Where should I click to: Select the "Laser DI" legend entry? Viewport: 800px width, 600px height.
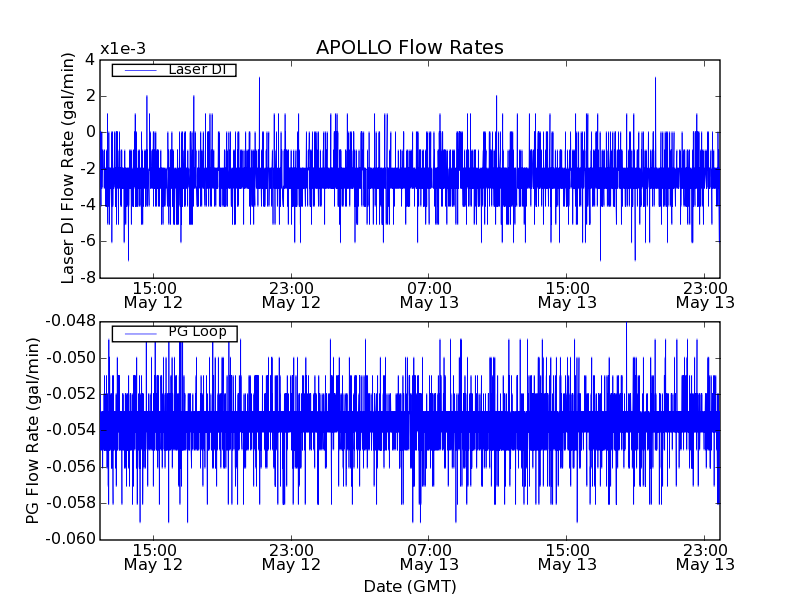pyautogui.click(x=197, y=69)
